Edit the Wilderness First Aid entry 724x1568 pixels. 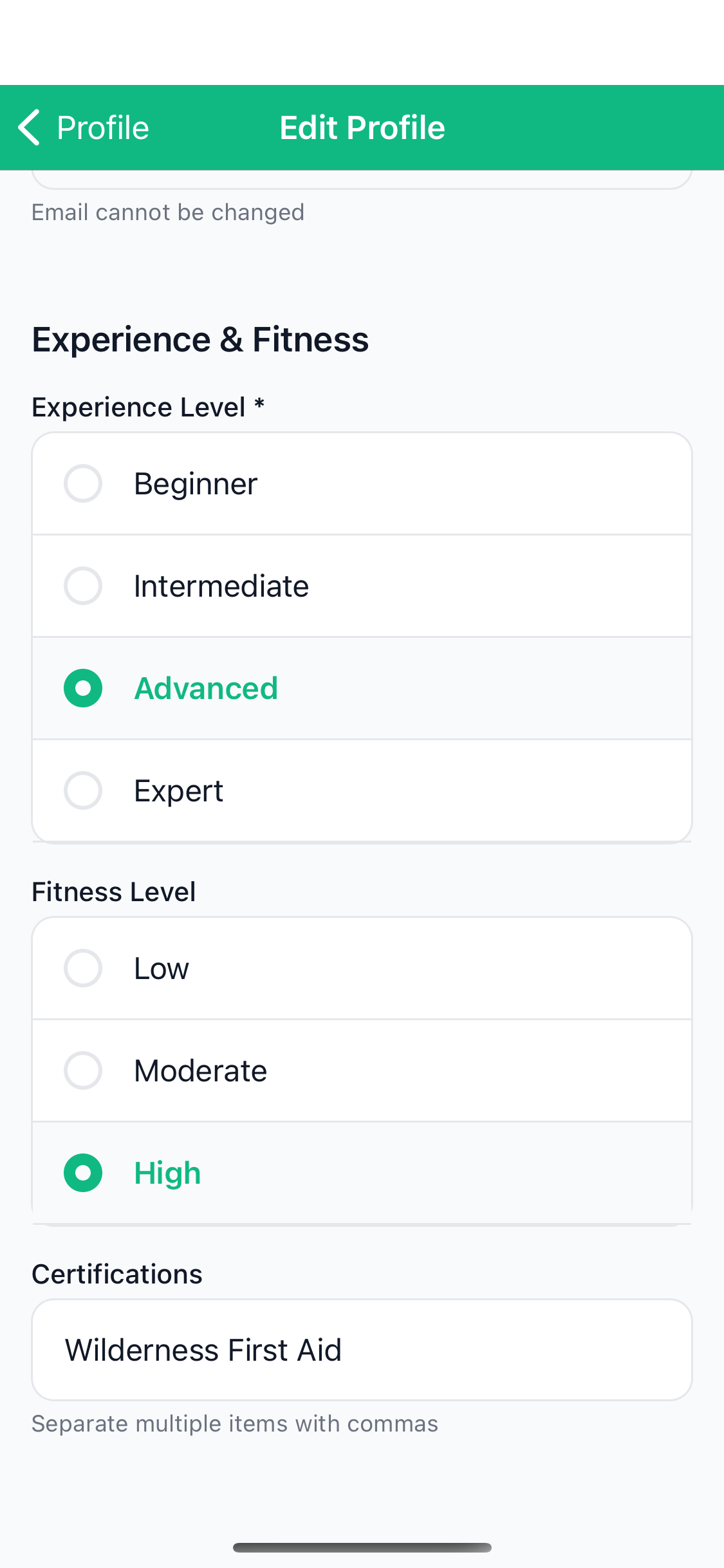pyautogui.click(x=203, y=1350)
